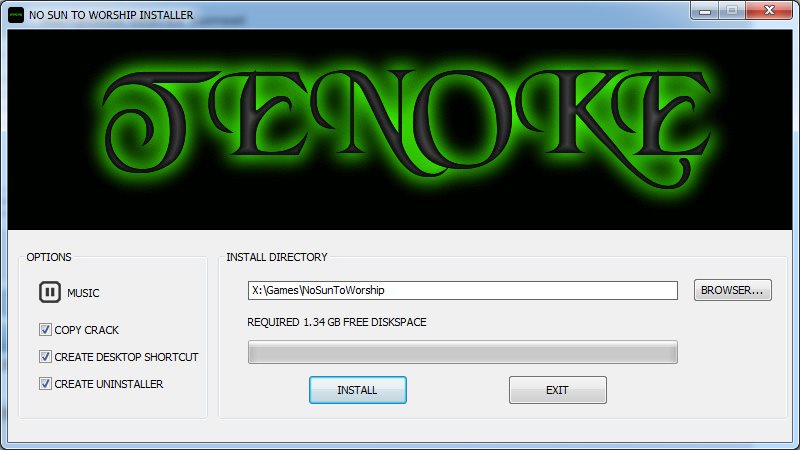The height and width of the screenshot is (450, 800).
Task: Pause the installer music
Action: 49,292
